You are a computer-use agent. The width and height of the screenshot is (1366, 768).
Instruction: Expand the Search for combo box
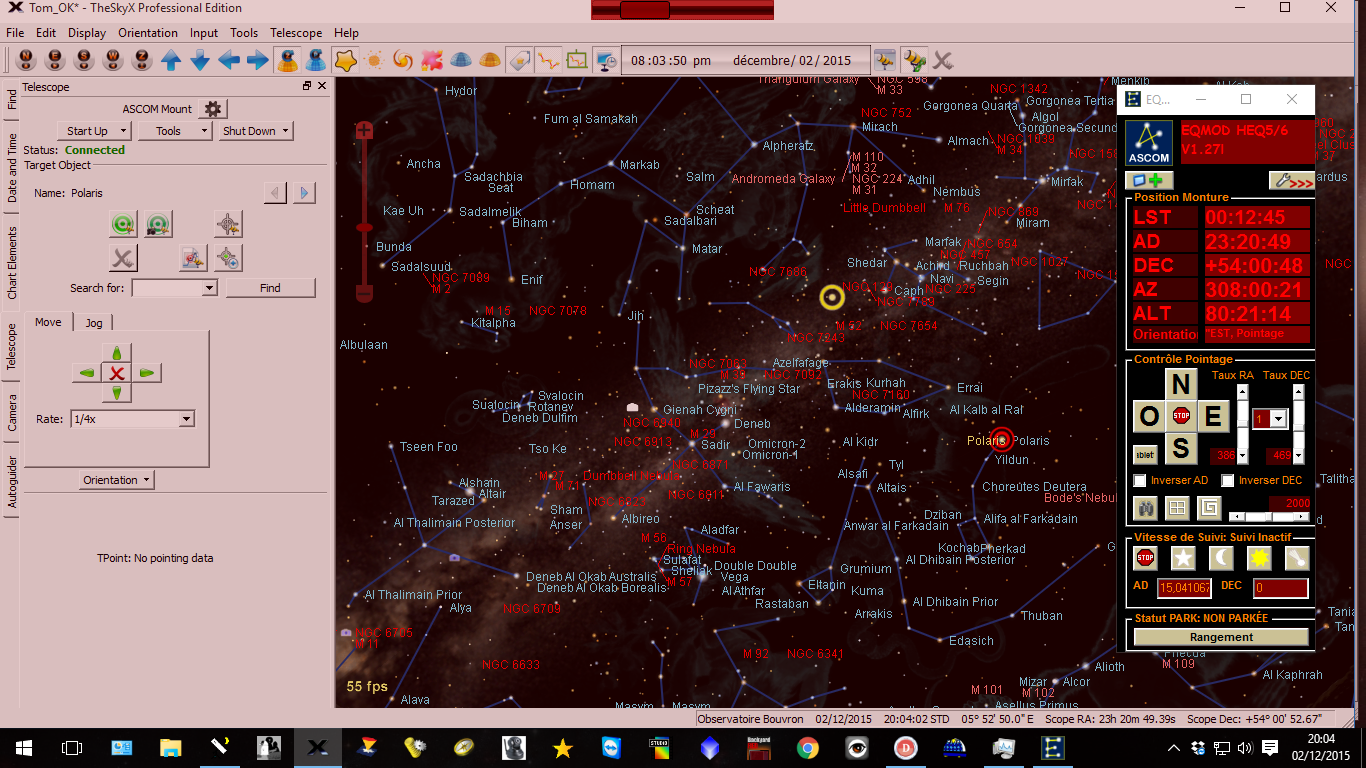tap(209, 288)
